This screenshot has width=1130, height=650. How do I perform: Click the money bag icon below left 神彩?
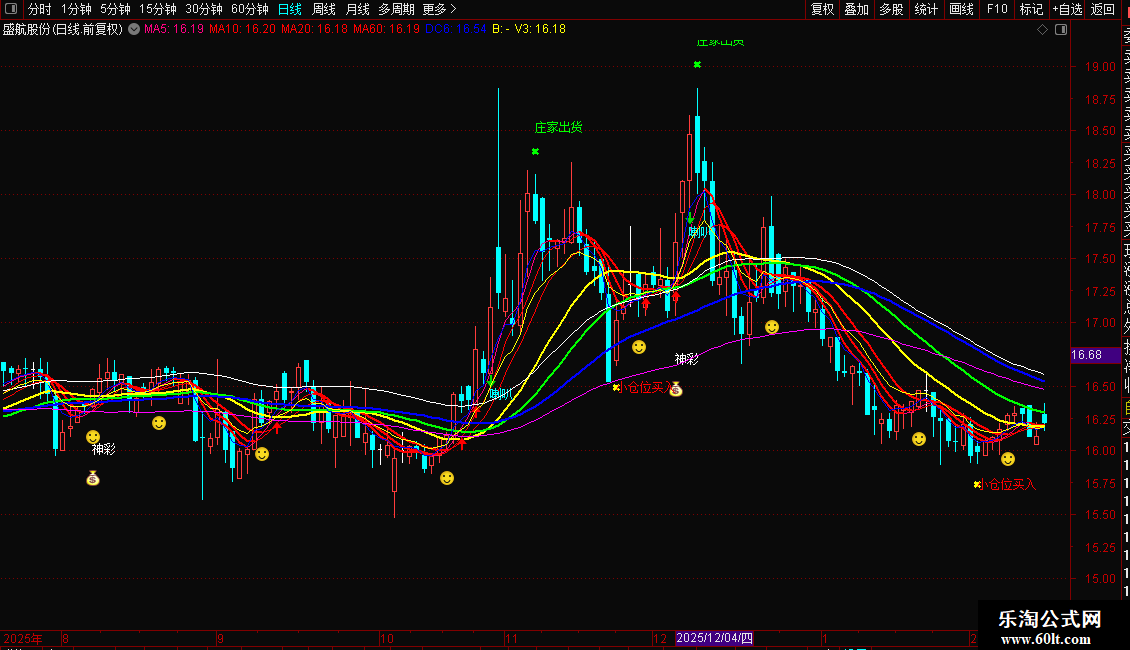click(x=93, y=478)
